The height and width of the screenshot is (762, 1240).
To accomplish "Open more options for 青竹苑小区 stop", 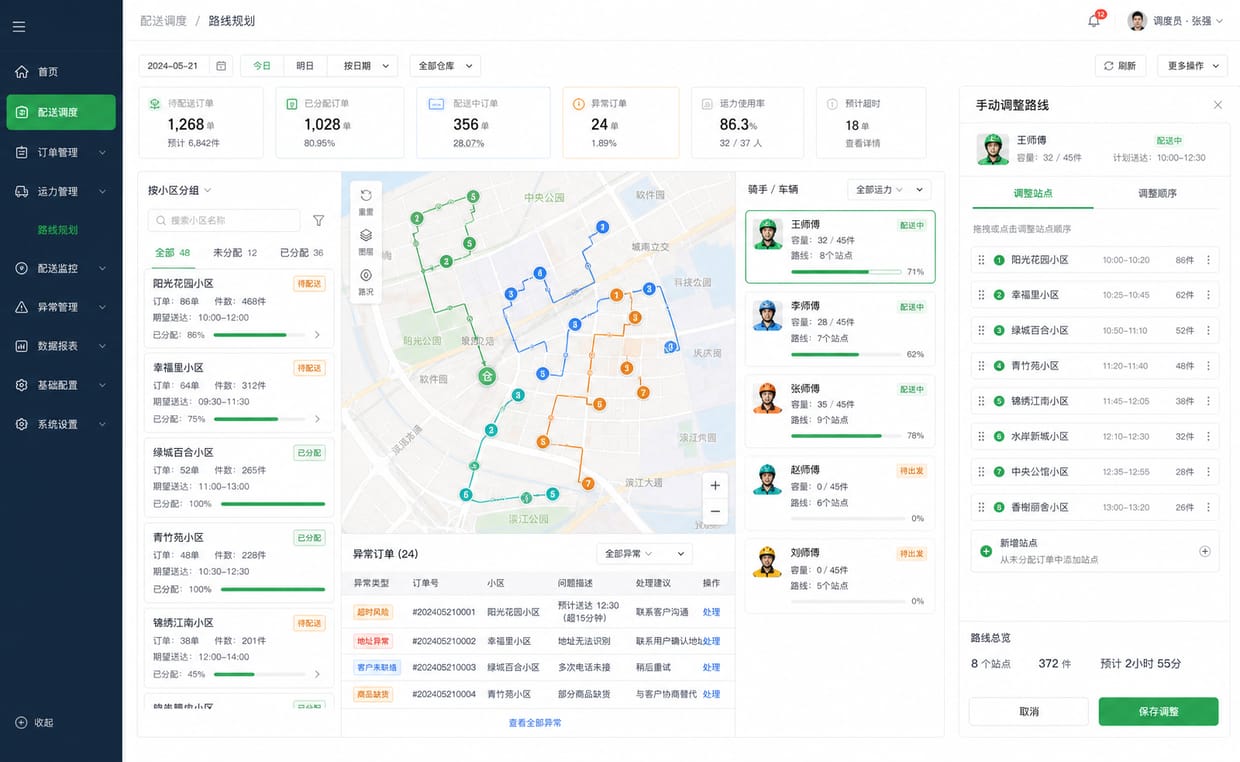I will 1208,366.
